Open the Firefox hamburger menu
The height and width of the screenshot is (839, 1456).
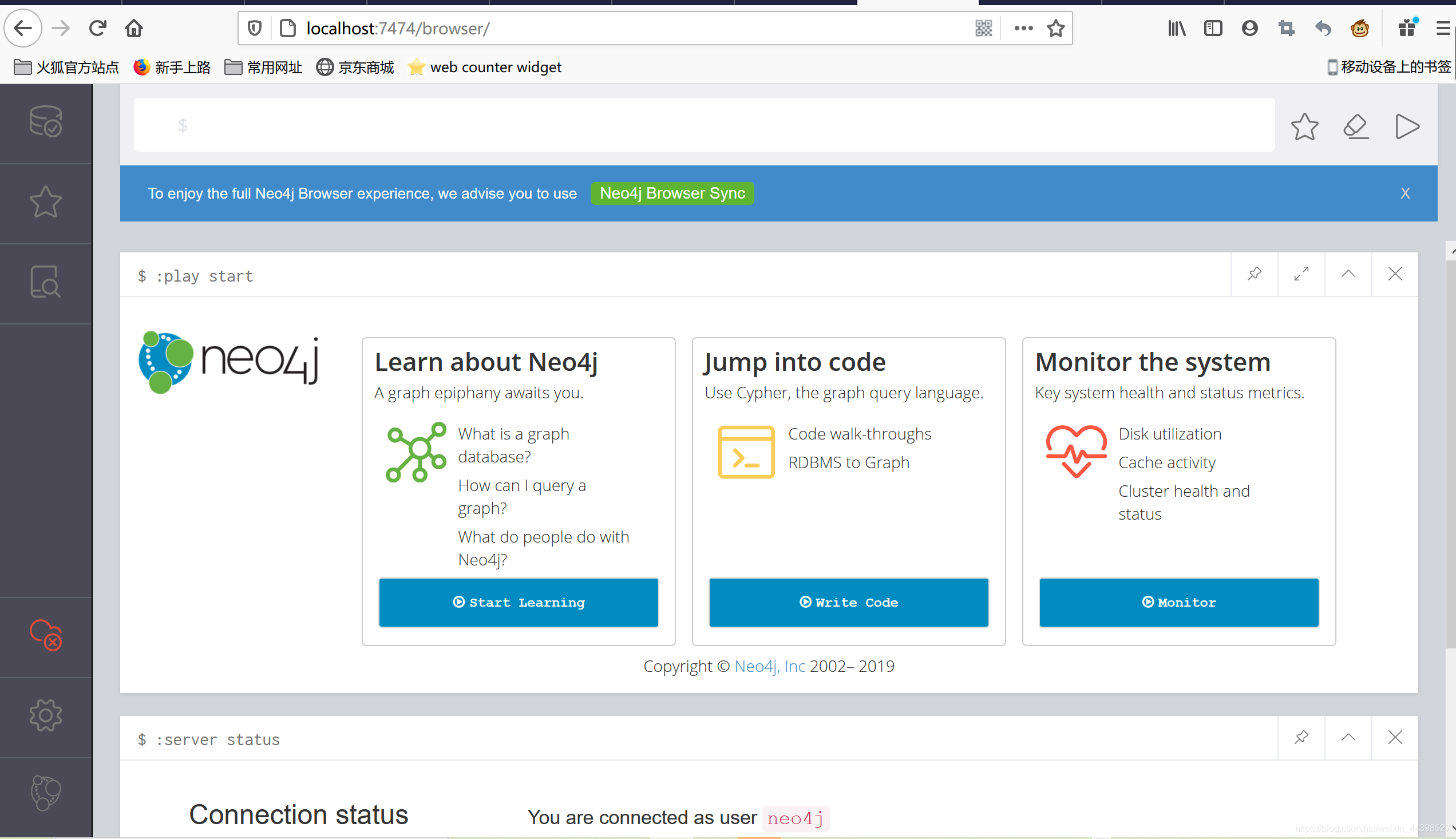point(1442,27)
